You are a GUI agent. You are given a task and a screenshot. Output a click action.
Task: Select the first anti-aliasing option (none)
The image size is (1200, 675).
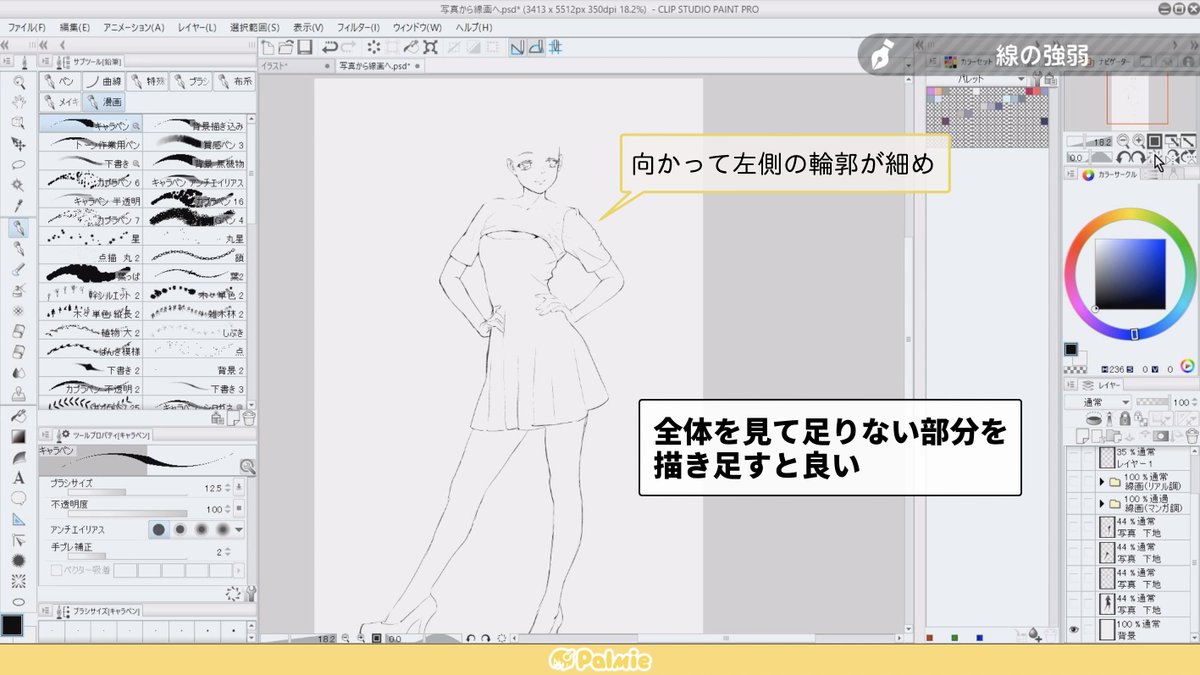click(x=158, y=529)
